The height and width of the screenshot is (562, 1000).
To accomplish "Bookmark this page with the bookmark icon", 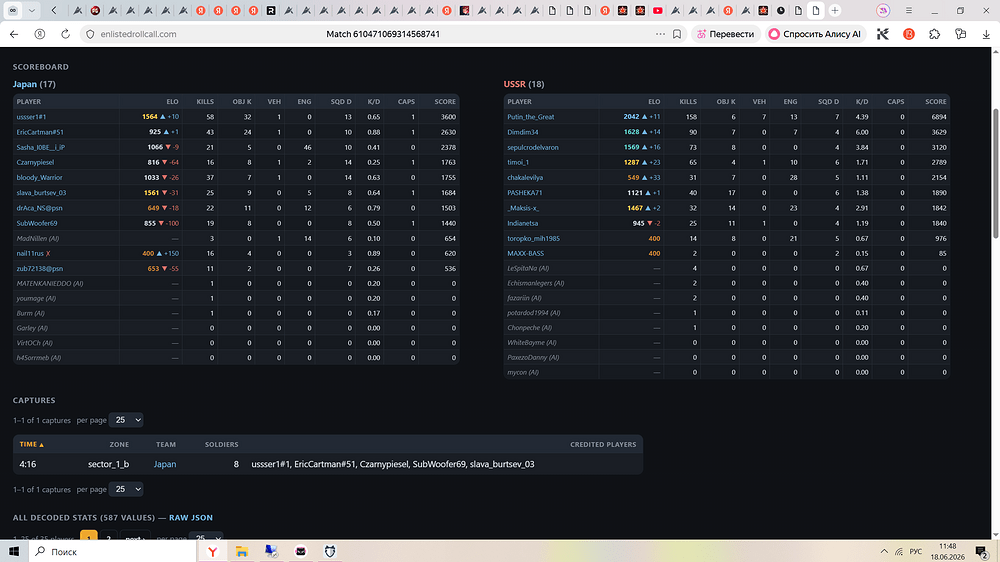I will (x=677, y=34).
